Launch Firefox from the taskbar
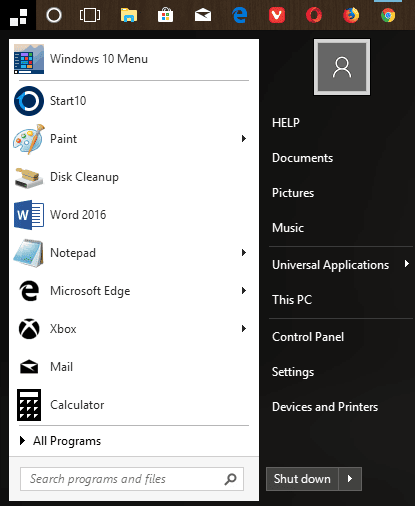The image size is (415, 506). (x=351, y=15)
